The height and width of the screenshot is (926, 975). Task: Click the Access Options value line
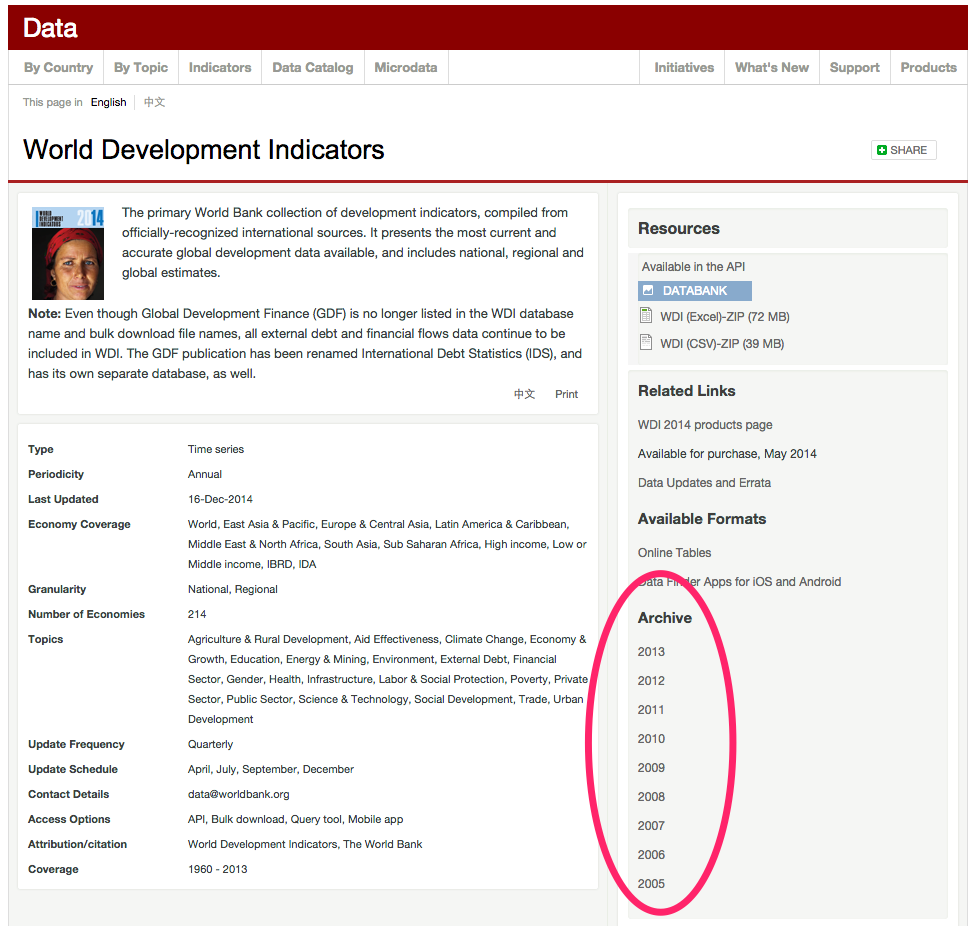click(295, 820)
